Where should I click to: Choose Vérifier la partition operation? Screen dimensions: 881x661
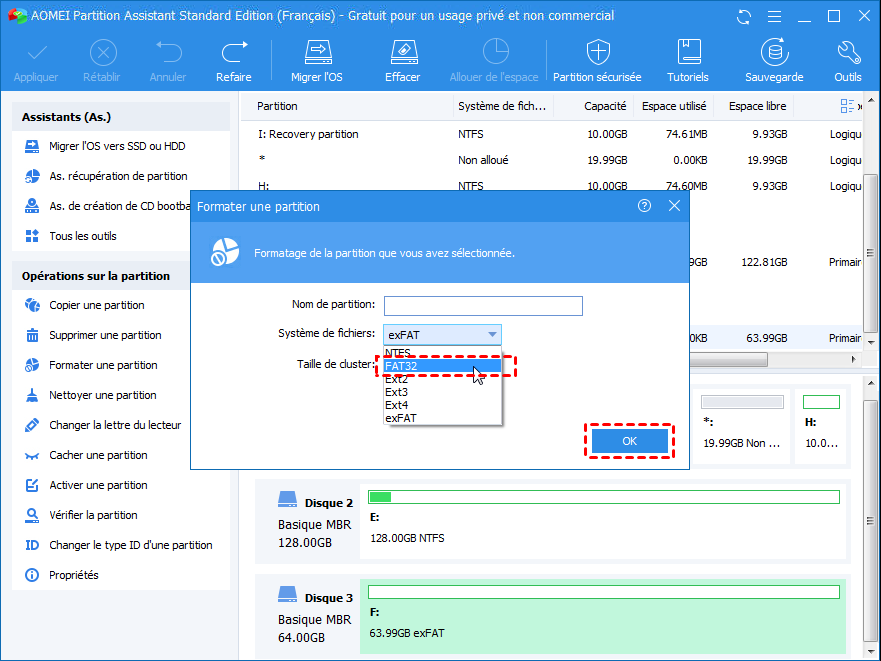[81, 515]
